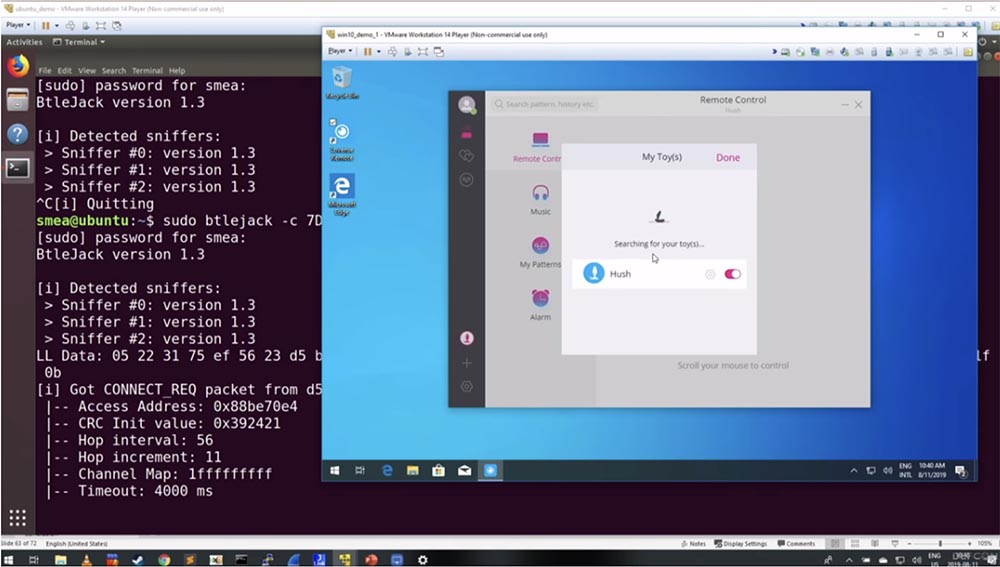Click Lovense Remote taskbar button in VM
Image resolution: width=1000 pixels, height=567 pixels.
[490, 471]
